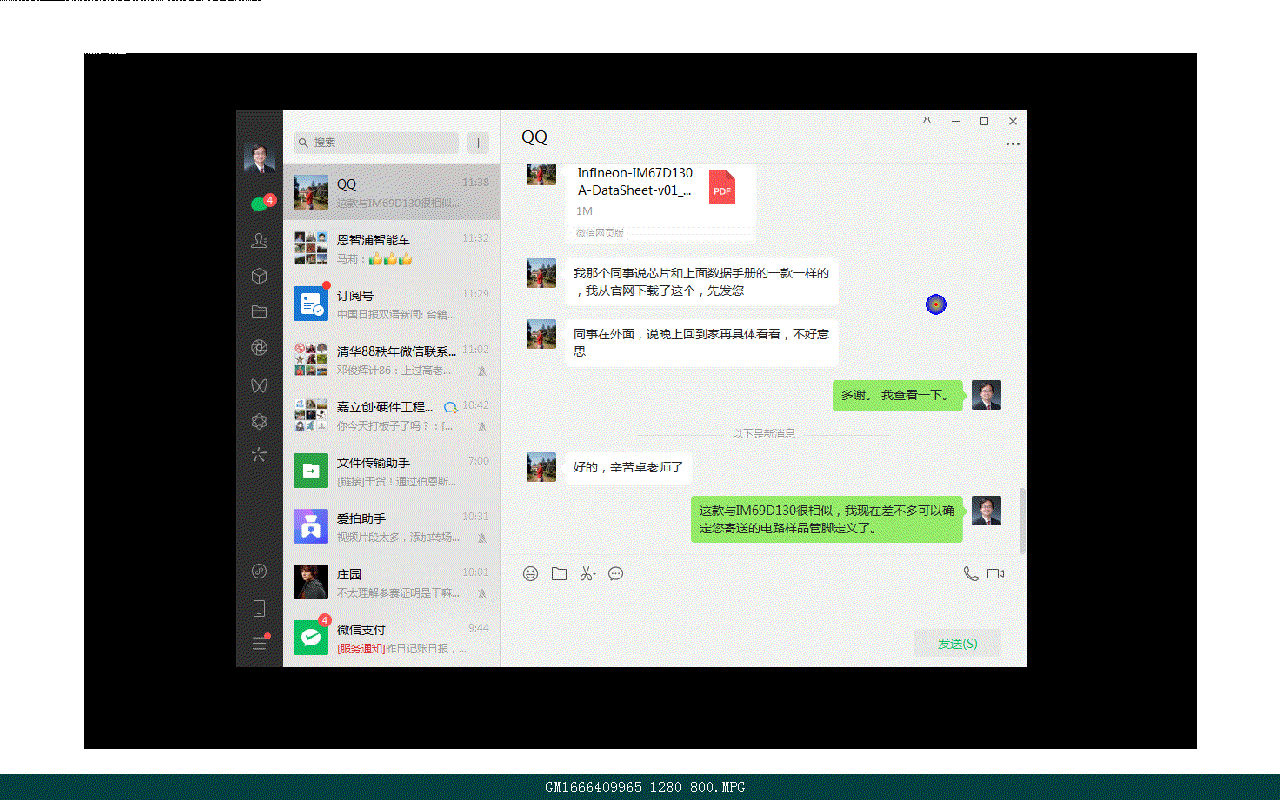1280x800 pixels.
Task: Click the 9:44 timestamp on 微信支付 row
Action: [x=478, y=628]
